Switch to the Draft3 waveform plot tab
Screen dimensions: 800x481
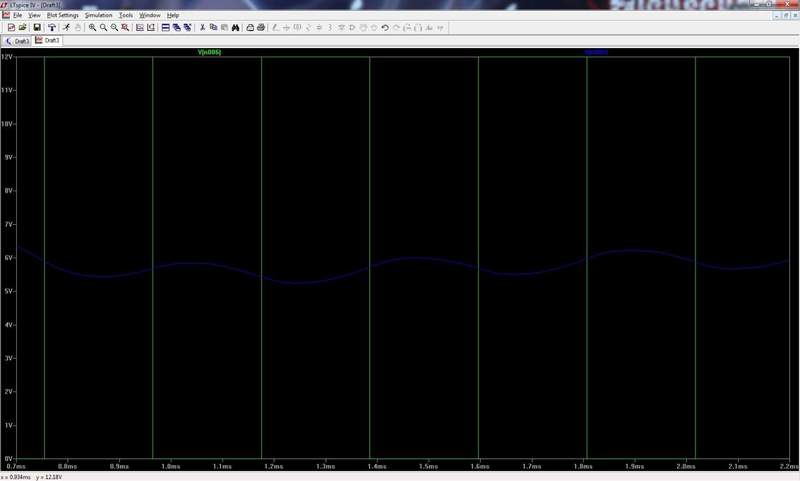tap(47, 40)
